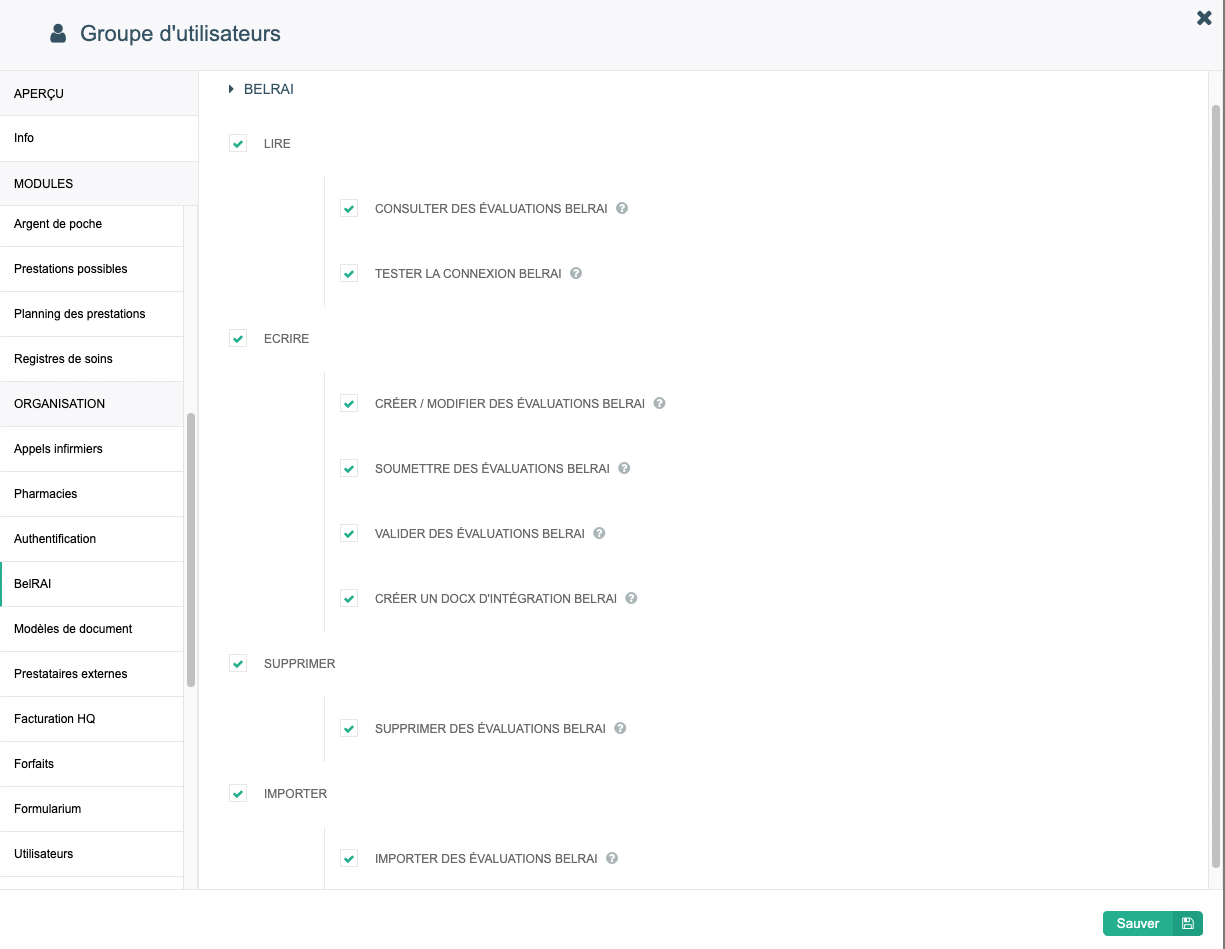1225x949 pixels.
Task: Click help icon beside Importer des évaluations BelRAI
Action: click(612, 859)
